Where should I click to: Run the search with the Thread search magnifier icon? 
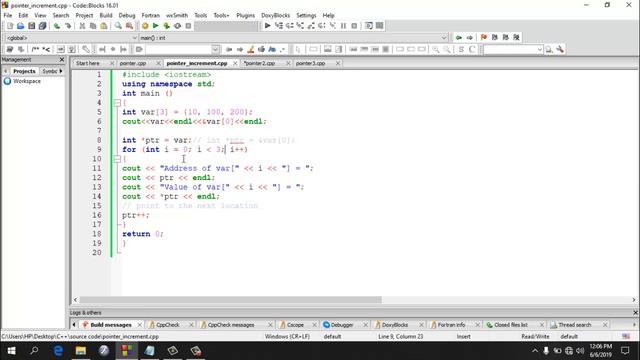pyautogui.click(x=549, y=49)
